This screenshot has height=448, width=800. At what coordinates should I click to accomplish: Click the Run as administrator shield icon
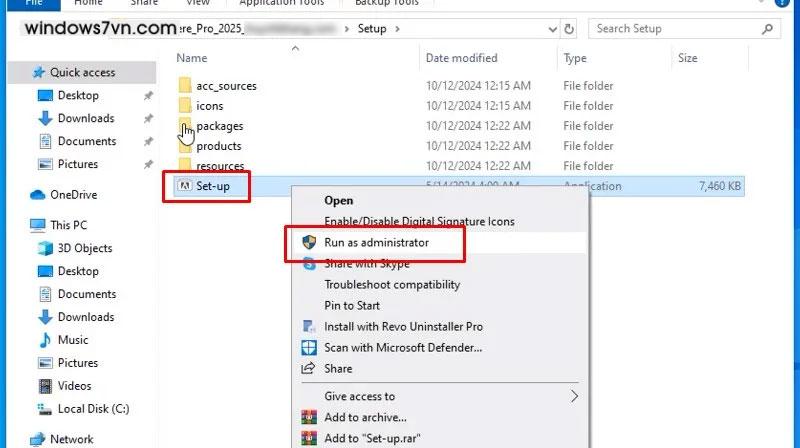coord(309,243)
